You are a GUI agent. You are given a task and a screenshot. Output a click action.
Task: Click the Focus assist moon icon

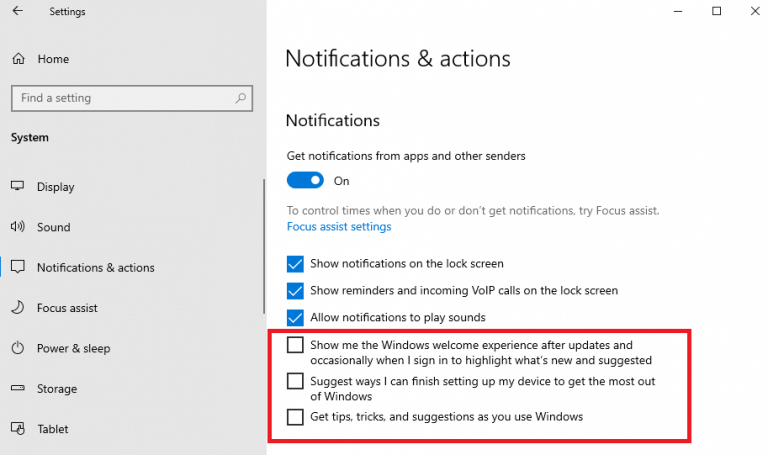click(18, 307)
